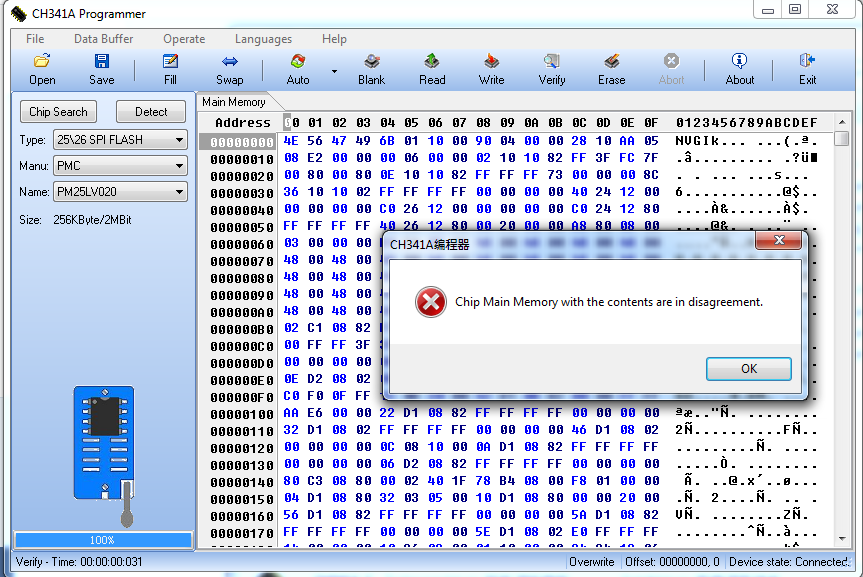Expand the Auto button dropdown arrow
The image size is (863, 577).
tap(334, 71)
